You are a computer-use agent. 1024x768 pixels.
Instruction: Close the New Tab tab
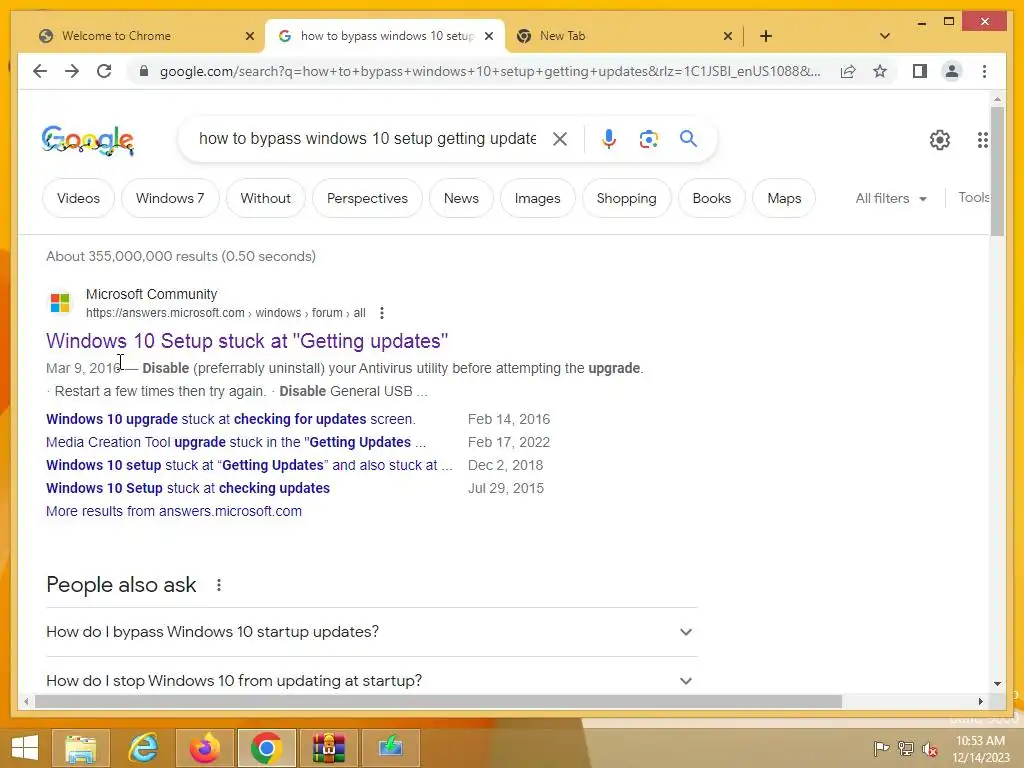click(728, 36)
